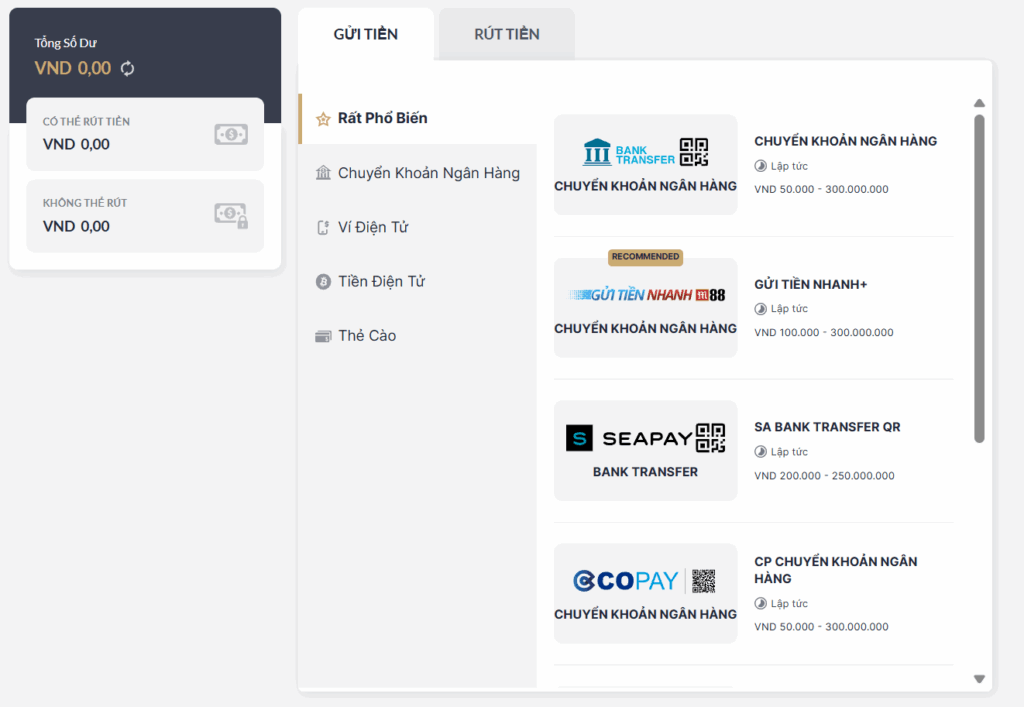Image resolution: width=1024 pixels, height=707 pixels.
Task: Pick the SeaPay bank transfer card
Action: pos(645,450)
